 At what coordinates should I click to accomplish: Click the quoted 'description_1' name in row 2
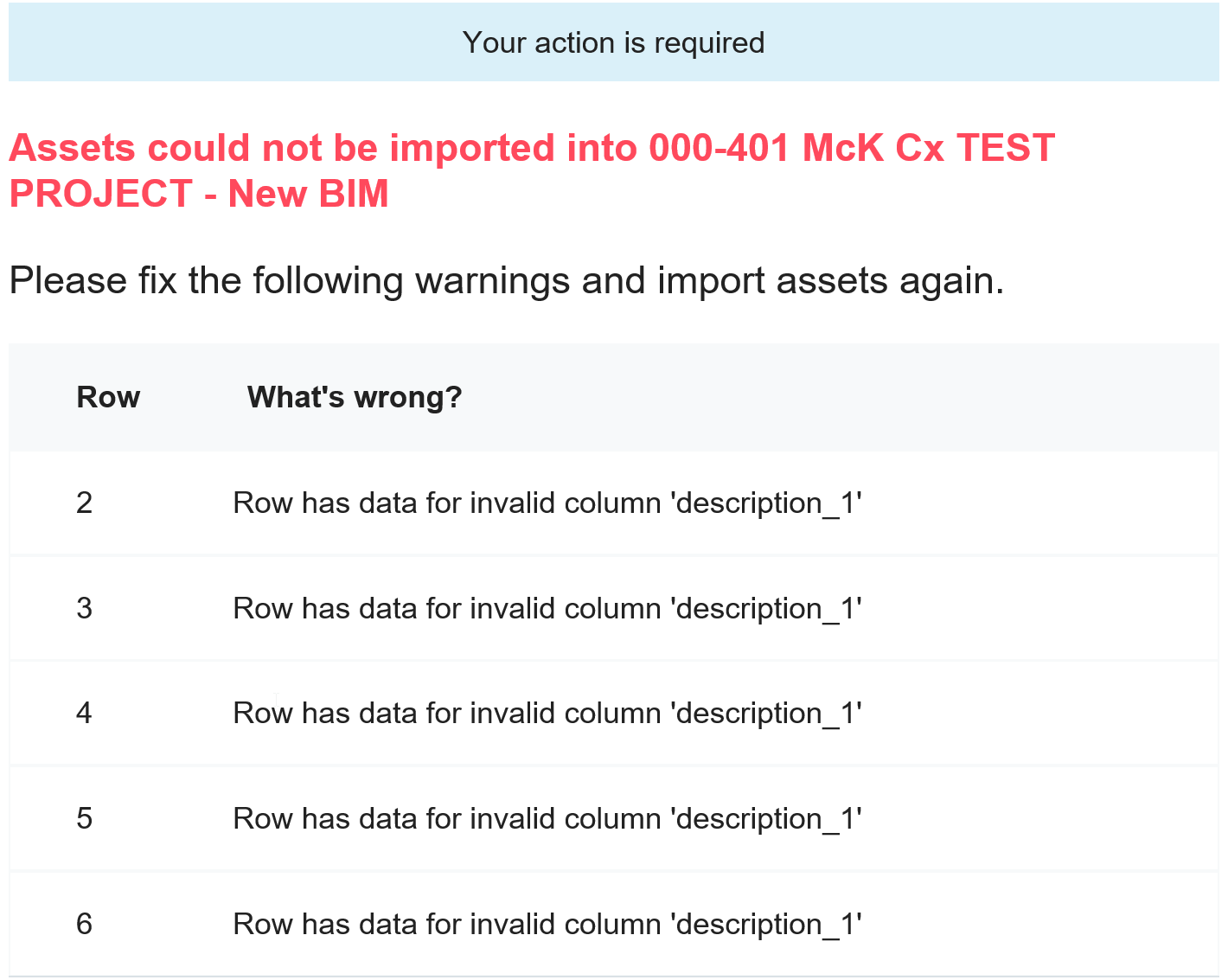click(x=765, y=503)
